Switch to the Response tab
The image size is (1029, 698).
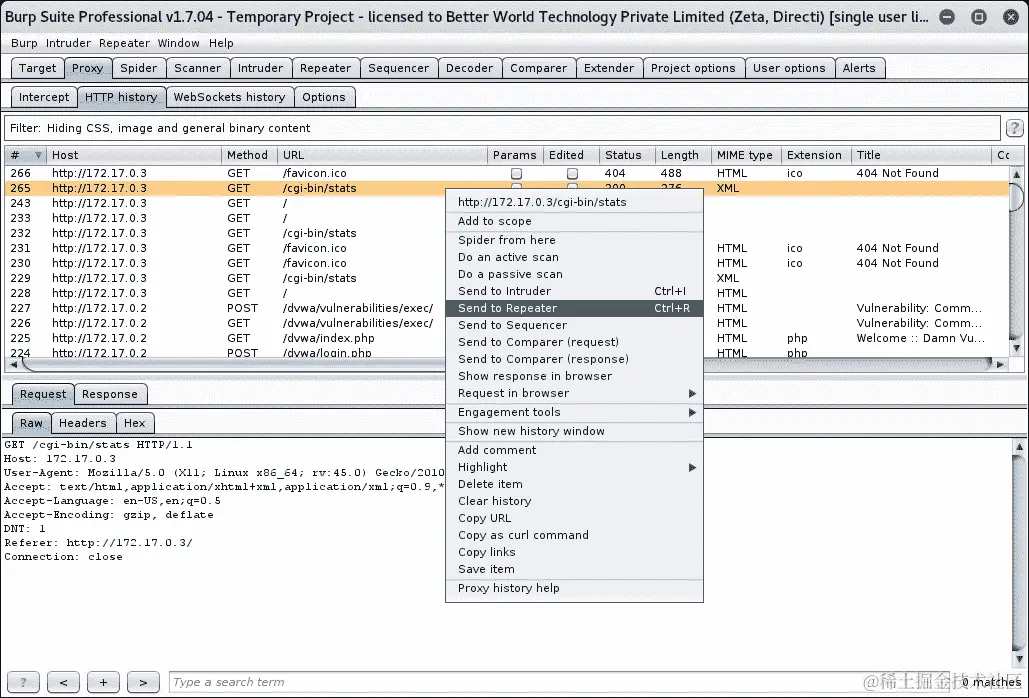click(x=110, y=394)
